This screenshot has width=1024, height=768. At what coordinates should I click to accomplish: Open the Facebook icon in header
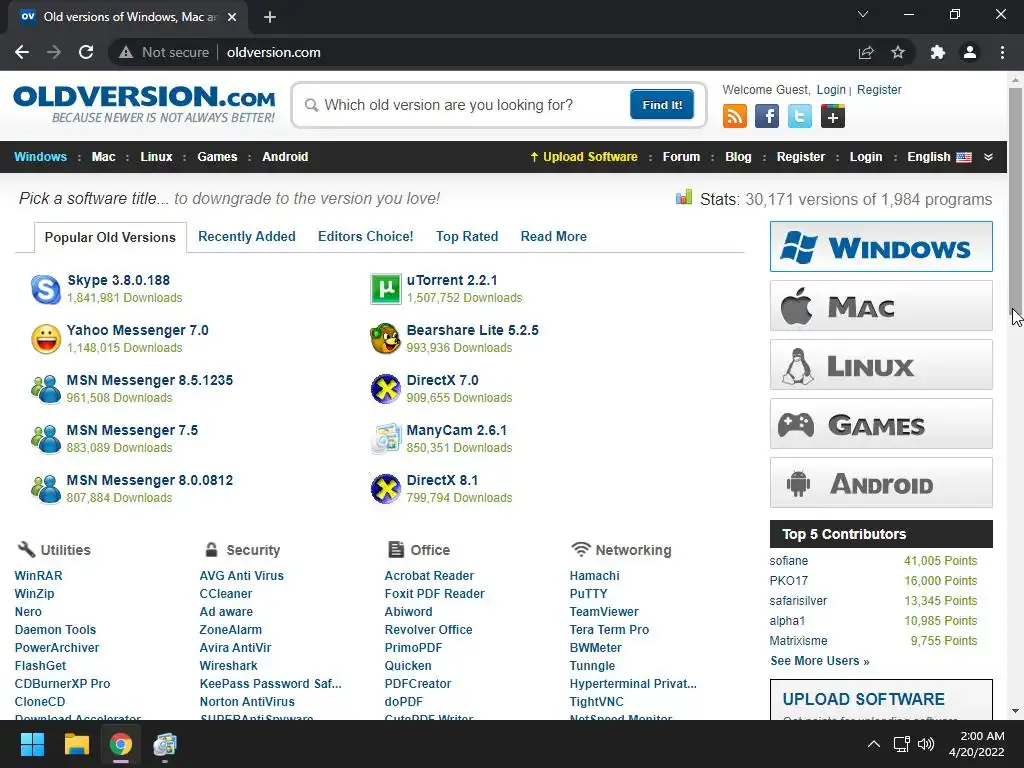coord(767,117)
